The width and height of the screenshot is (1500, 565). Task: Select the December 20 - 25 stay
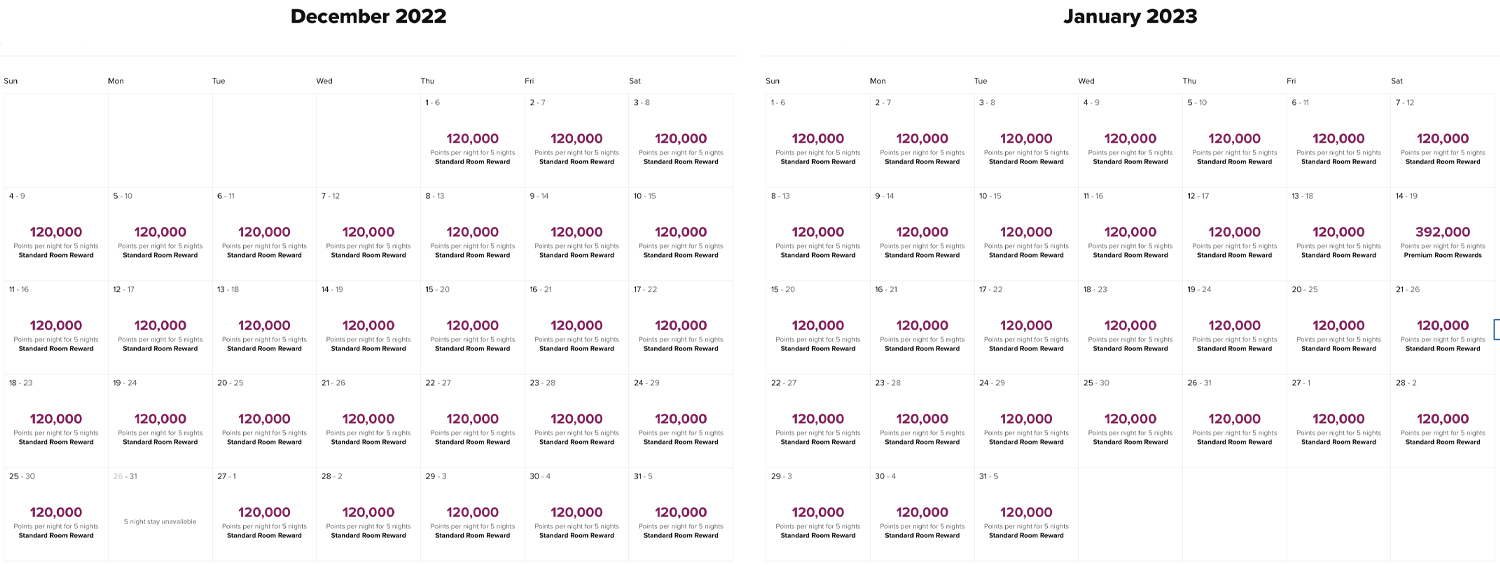[x=264, y=421]
